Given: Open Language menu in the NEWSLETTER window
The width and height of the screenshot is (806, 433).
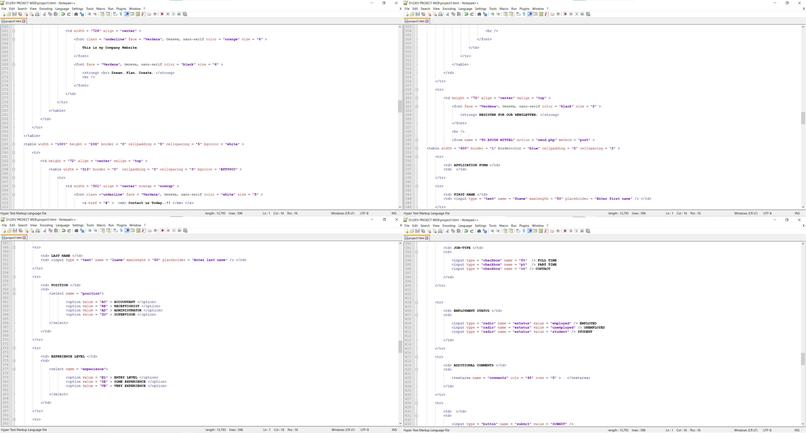Looking at the screenshot, I should (x=465, y=9).
